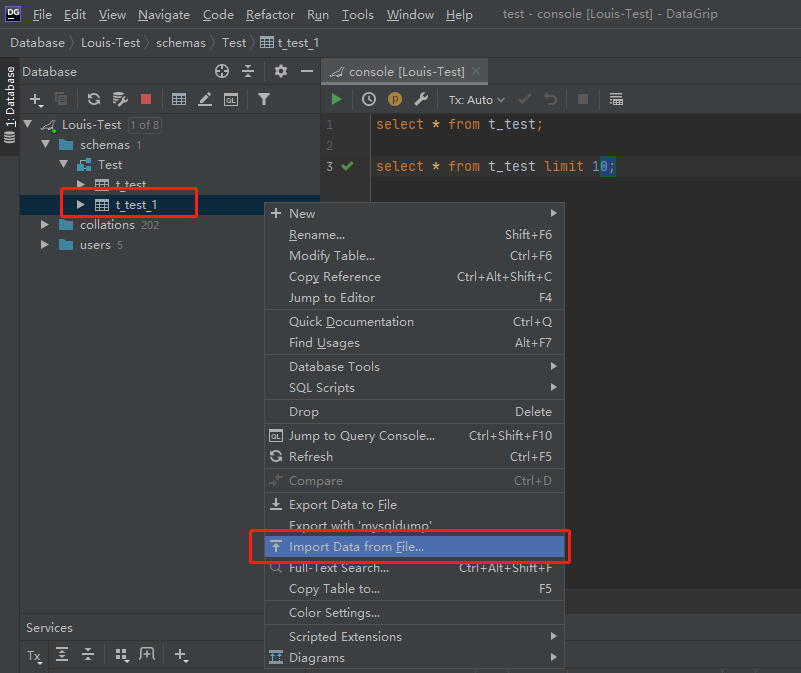
Task: Open the Navigate menu
Action: pyautogui.click(x=164, y=15)
